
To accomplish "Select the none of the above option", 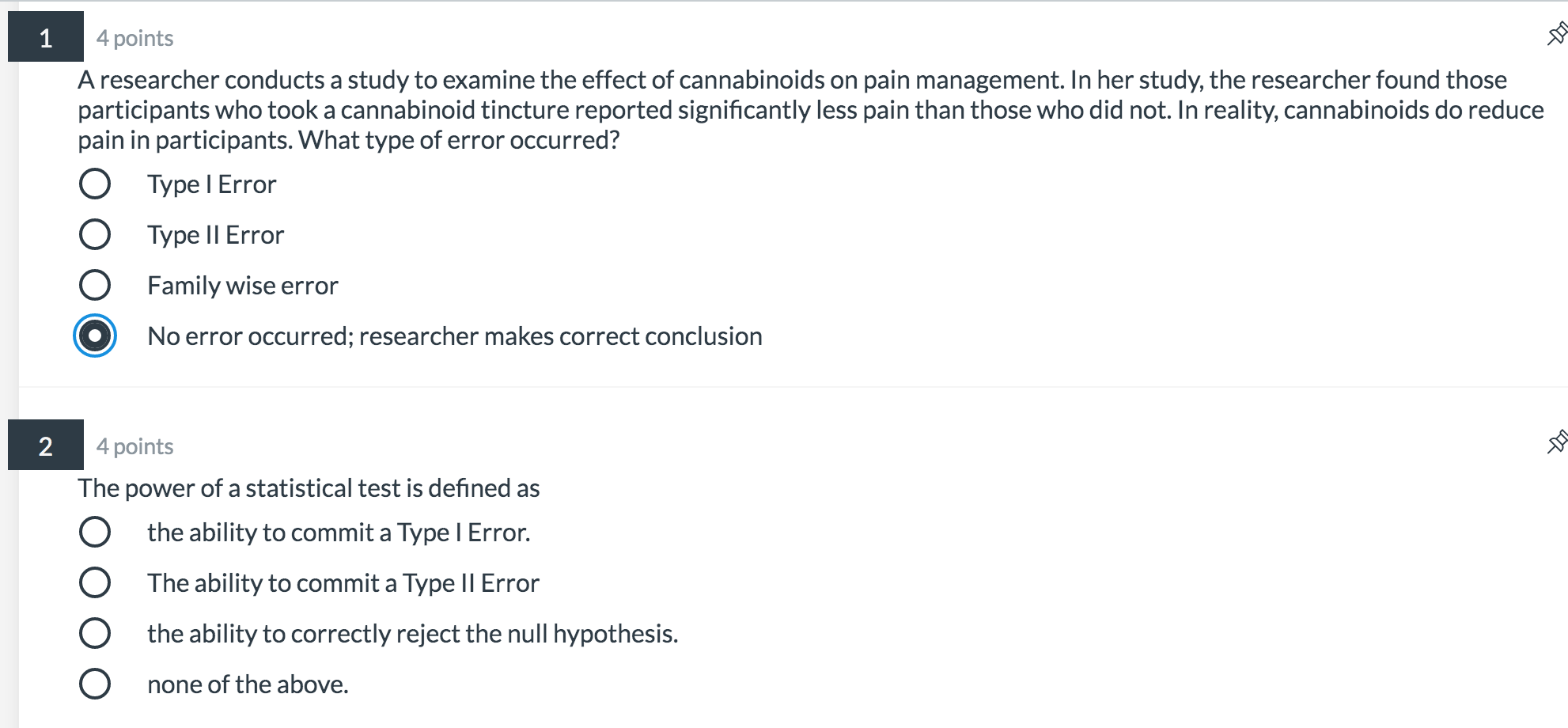I will (x=95, y=684).
